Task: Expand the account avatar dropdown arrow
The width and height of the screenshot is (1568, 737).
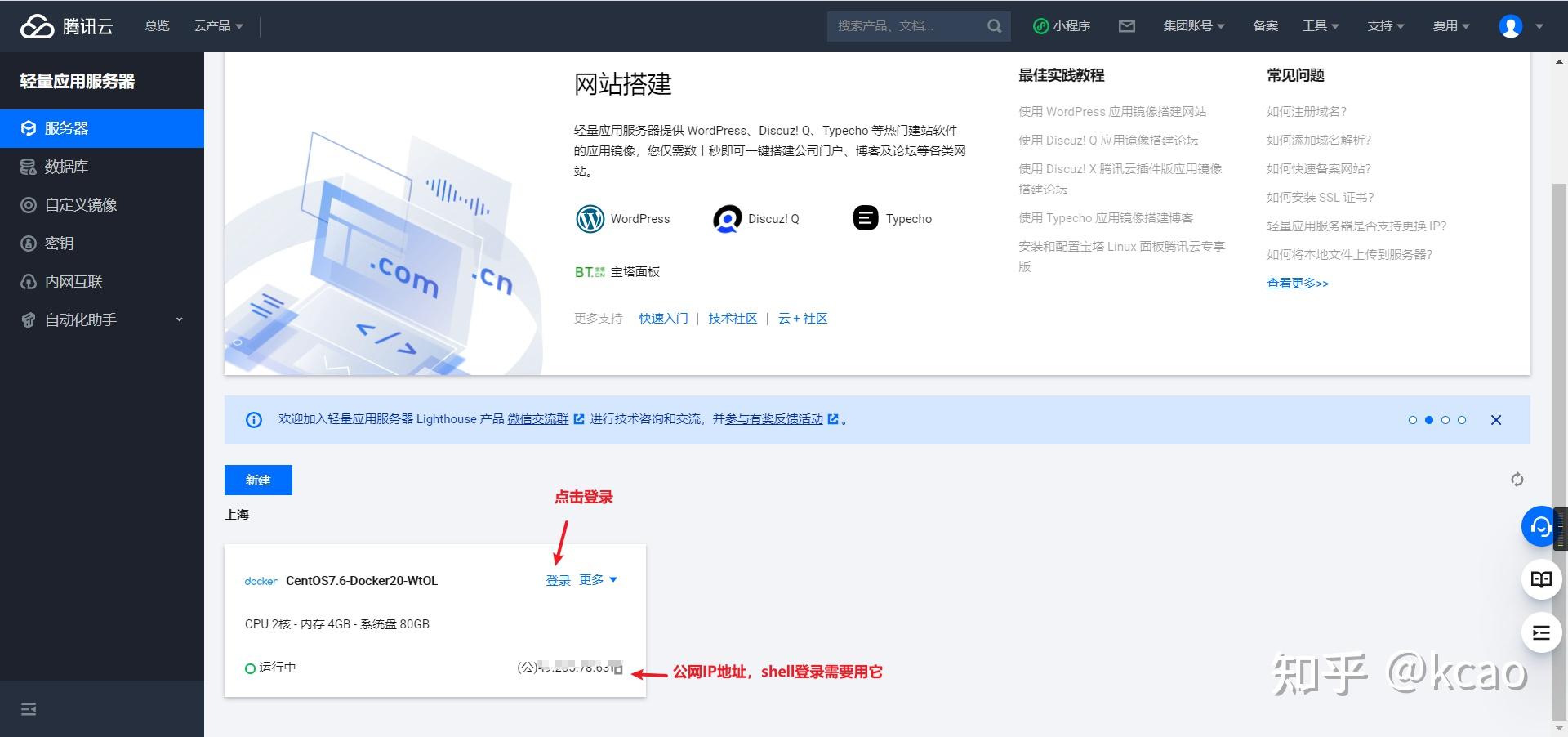Action: (x=1539, y=26)
